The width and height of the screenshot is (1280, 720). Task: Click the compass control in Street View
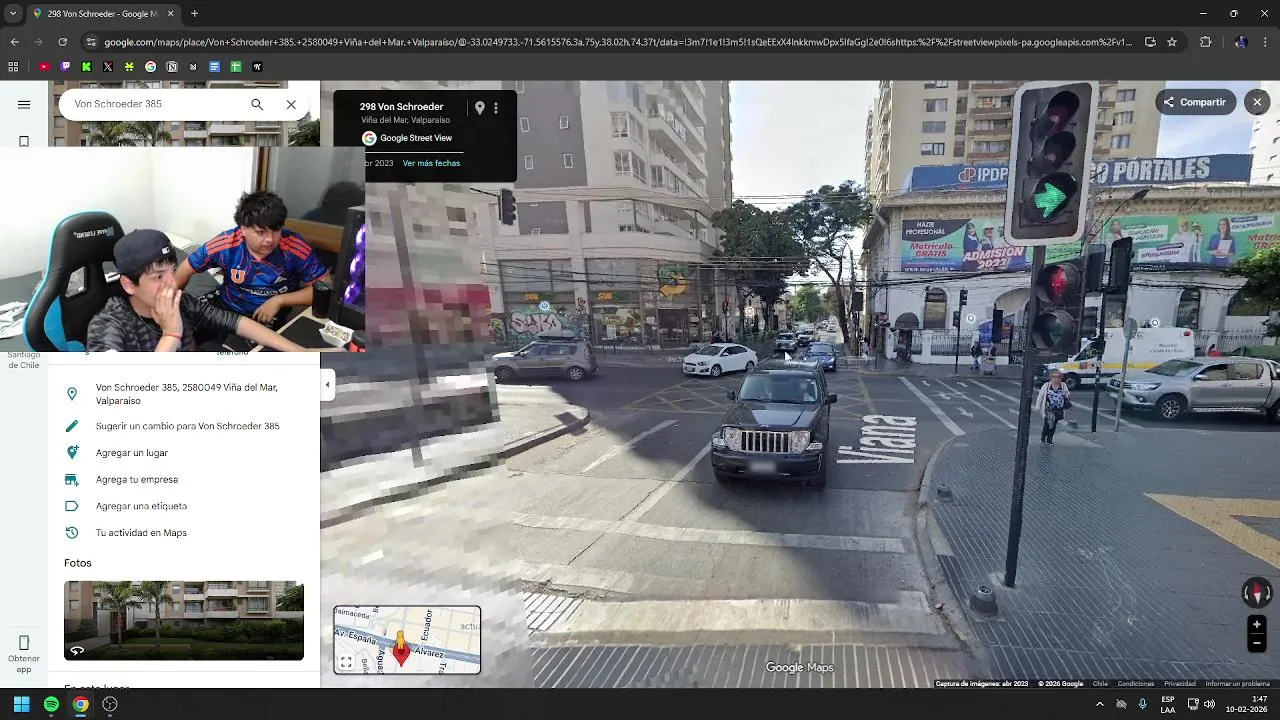1257,593
